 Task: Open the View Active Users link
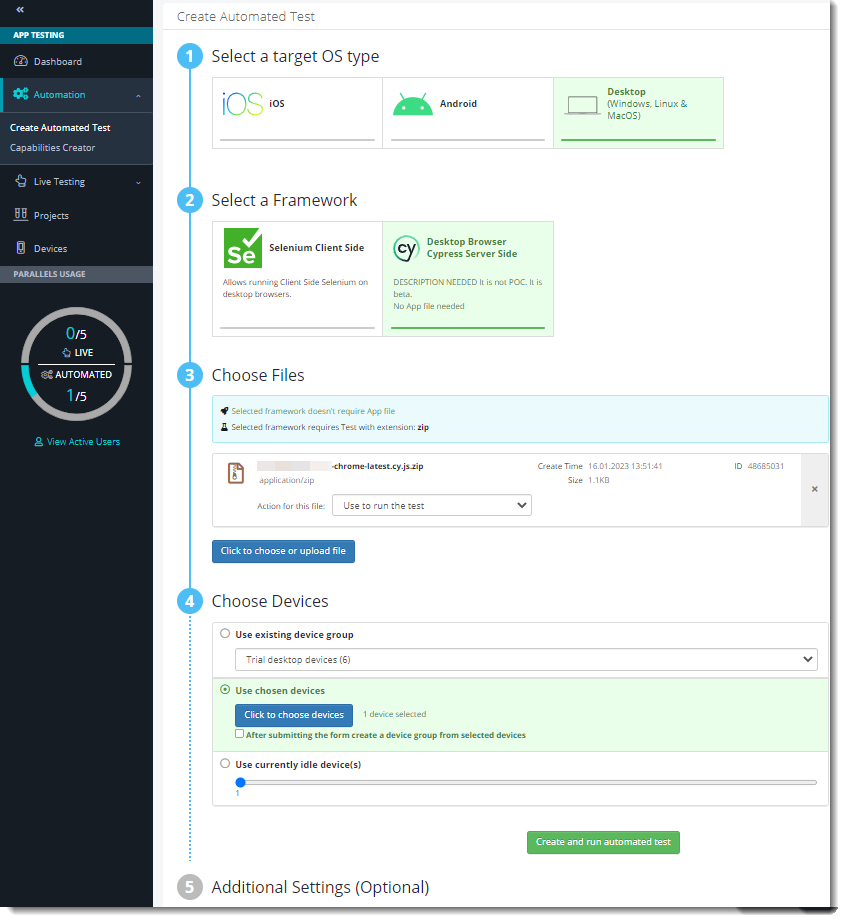click(x=76, y=441)
